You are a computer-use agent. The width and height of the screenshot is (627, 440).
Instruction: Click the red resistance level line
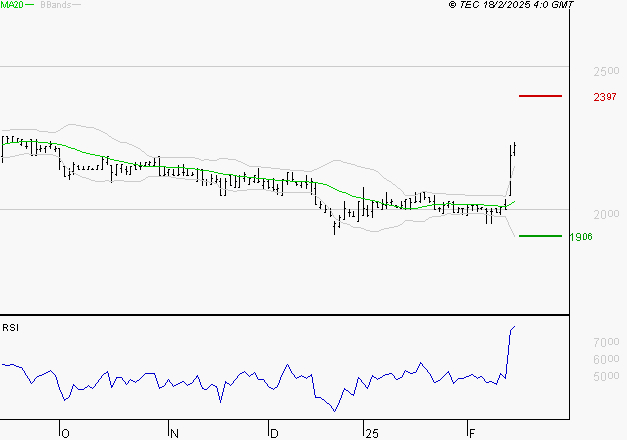540,96
